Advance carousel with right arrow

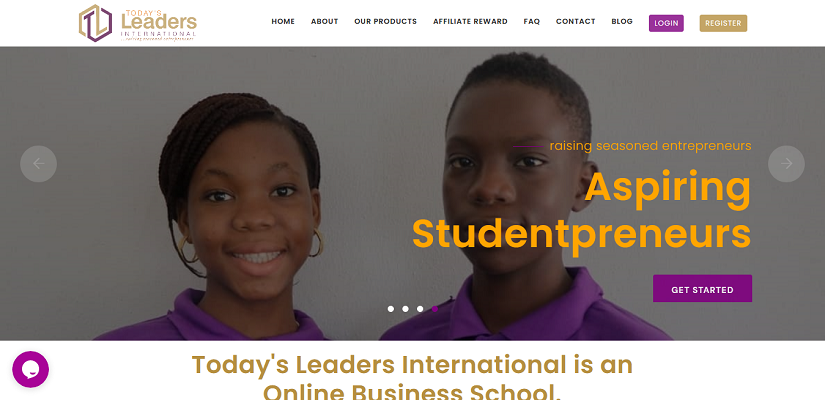coord(786,164)
